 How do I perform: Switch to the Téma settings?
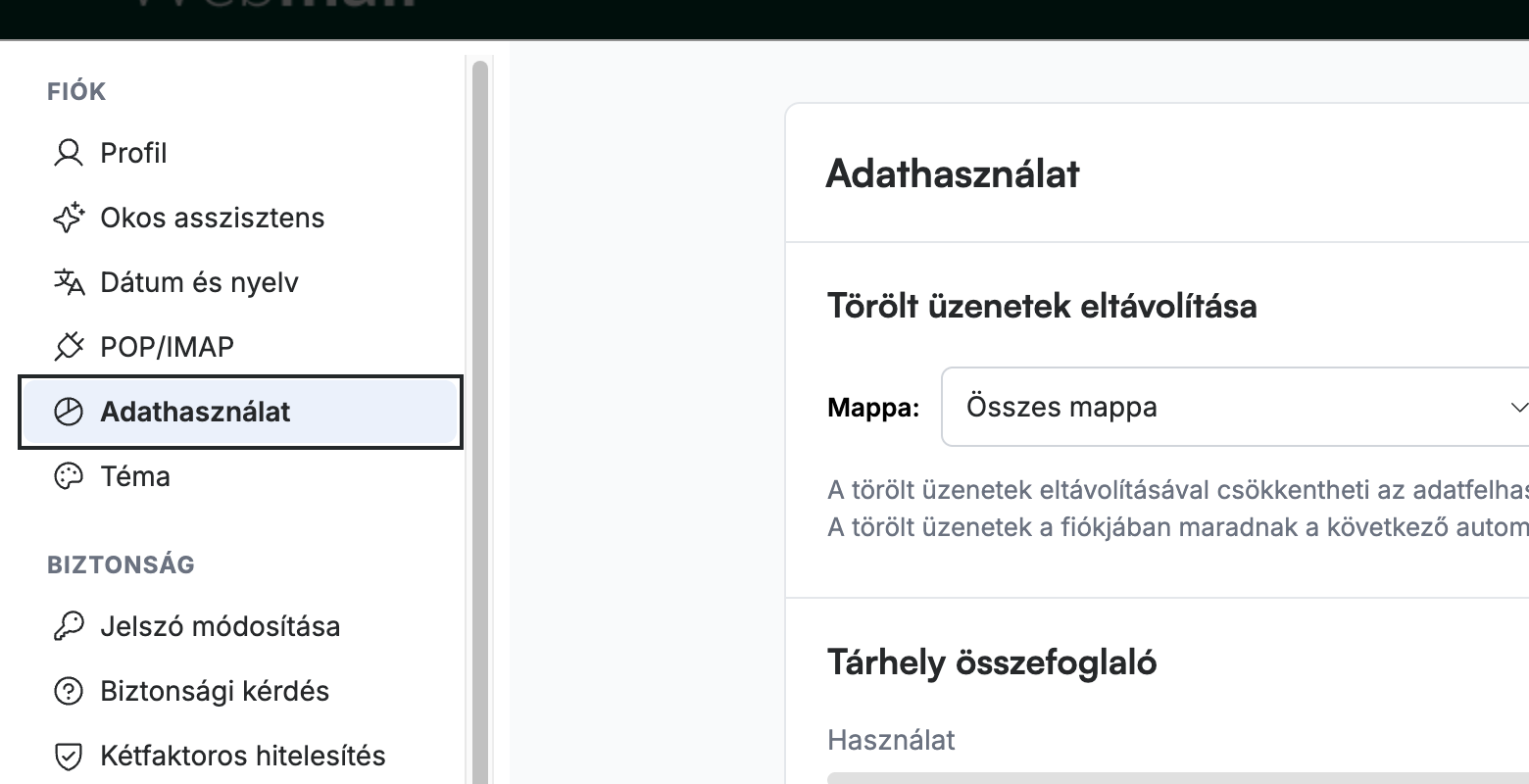click(240, 476)
